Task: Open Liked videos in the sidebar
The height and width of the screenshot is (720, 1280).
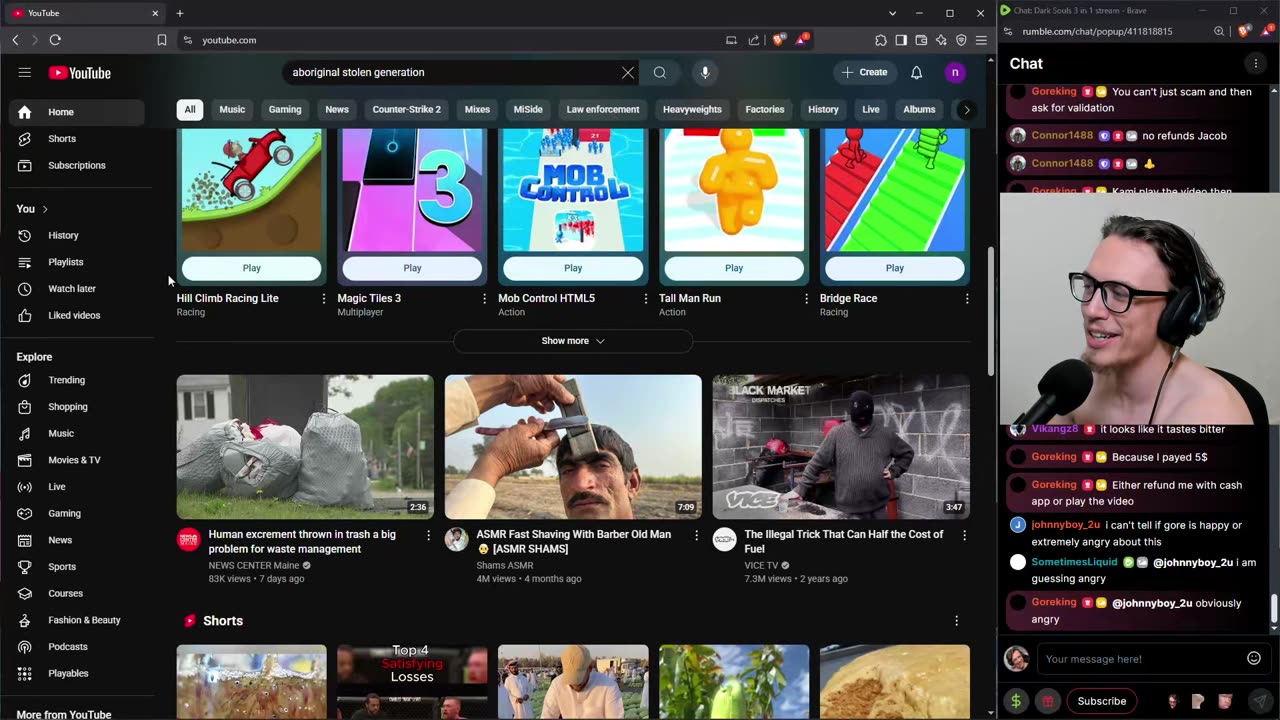Action: [77, 315]
